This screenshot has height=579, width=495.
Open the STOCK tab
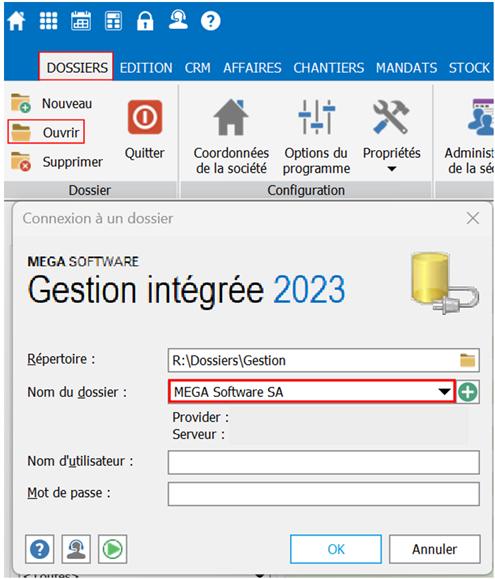click(469, 68)
